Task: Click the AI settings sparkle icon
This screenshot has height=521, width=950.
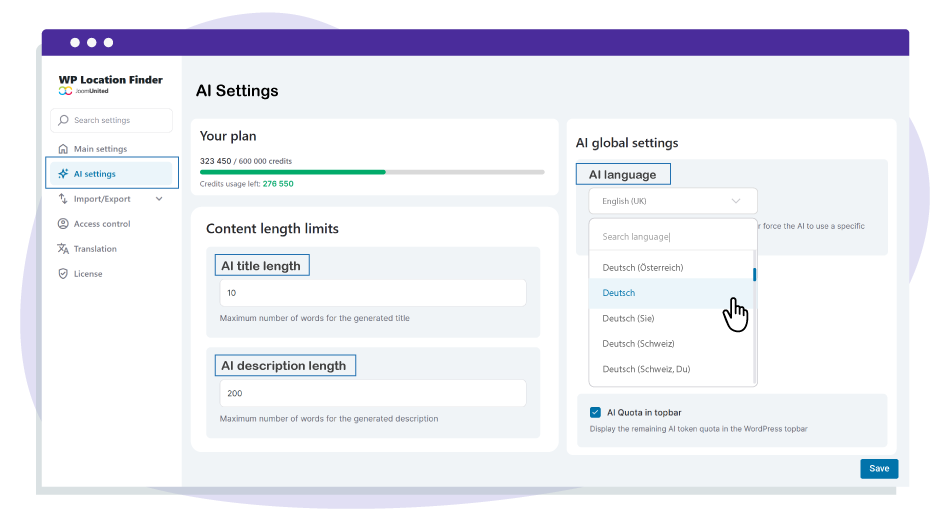Action: coord(64,174)
